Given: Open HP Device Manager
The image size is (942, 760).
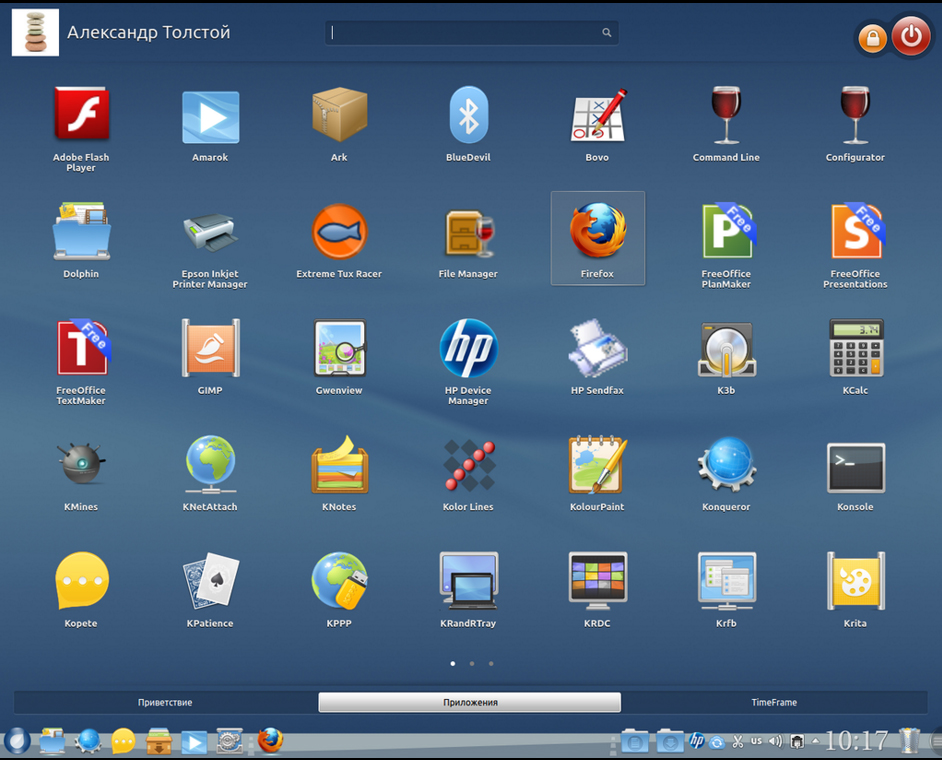Looking at the screenshot, I should click(x=468, y=349).
